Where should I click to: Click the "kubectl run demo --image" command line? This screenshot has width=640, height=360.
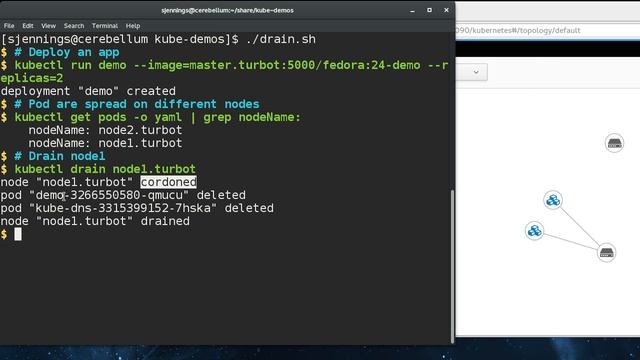224,71
